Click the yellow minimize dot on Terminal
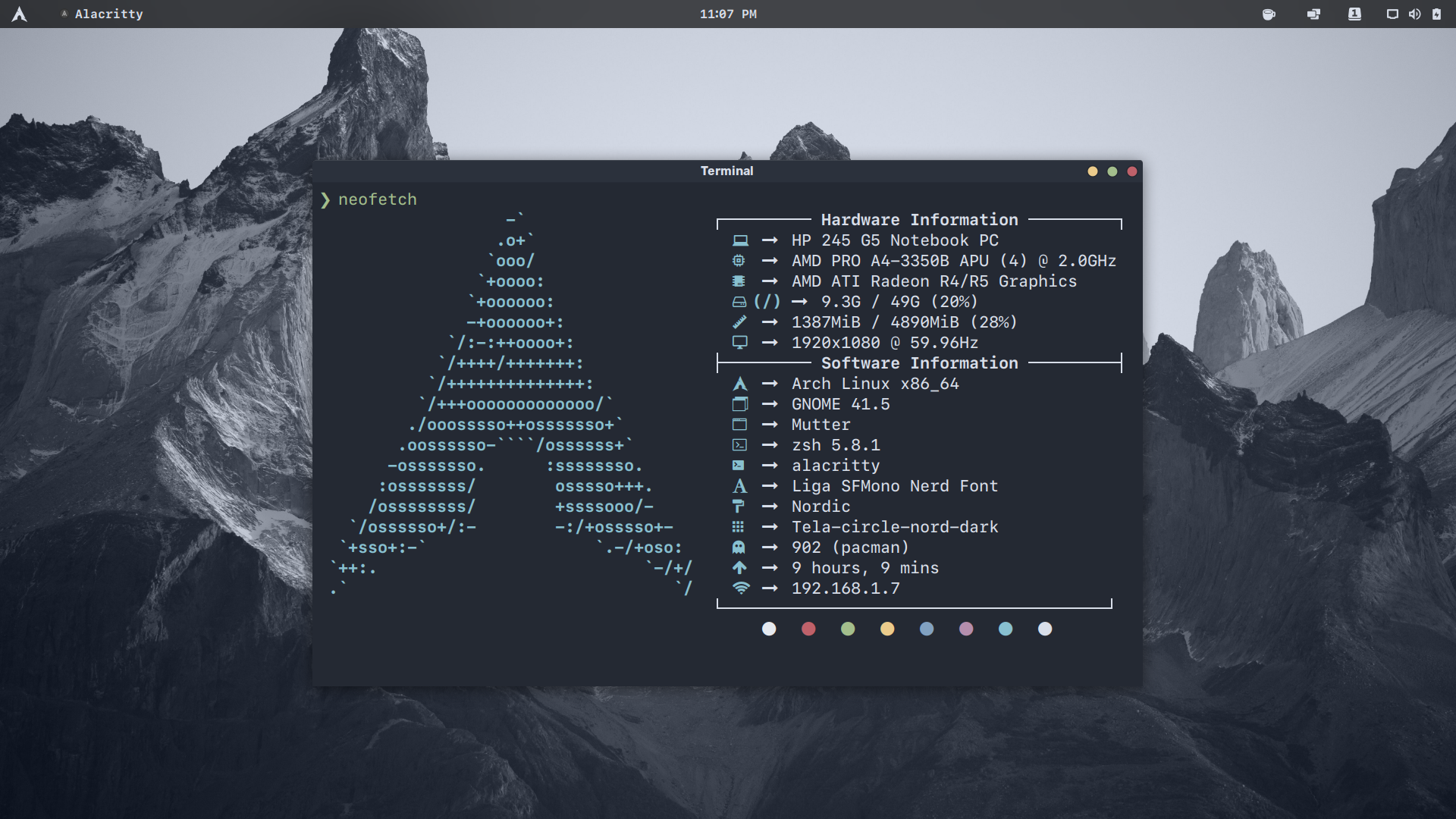This screenshot has width=1456, height=819. click(x=1093, y=171)
